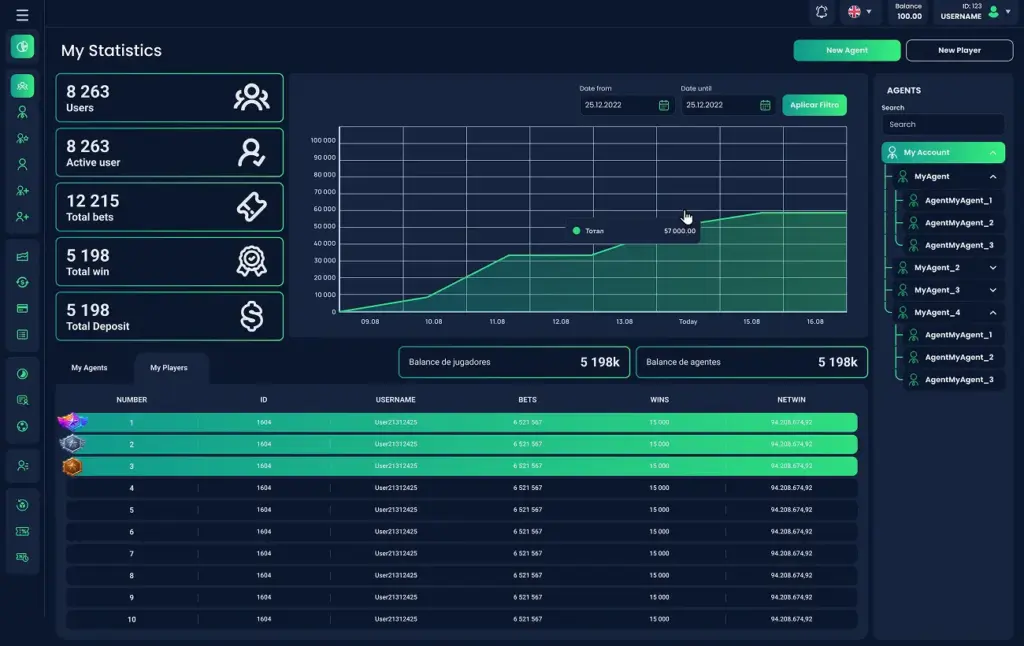
Task: Click the New Player button
Action: coord(959,50)
